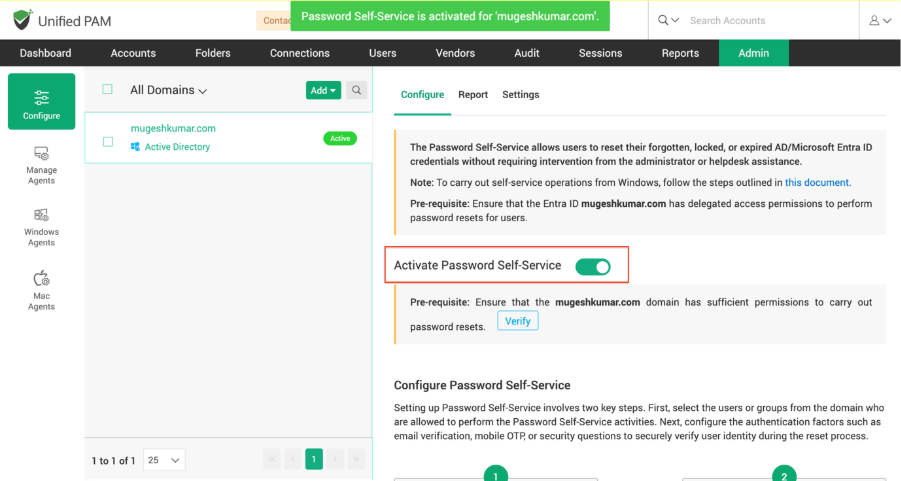Switch to the Report tab
Screen dimensions: 901x481
point(473,95)
